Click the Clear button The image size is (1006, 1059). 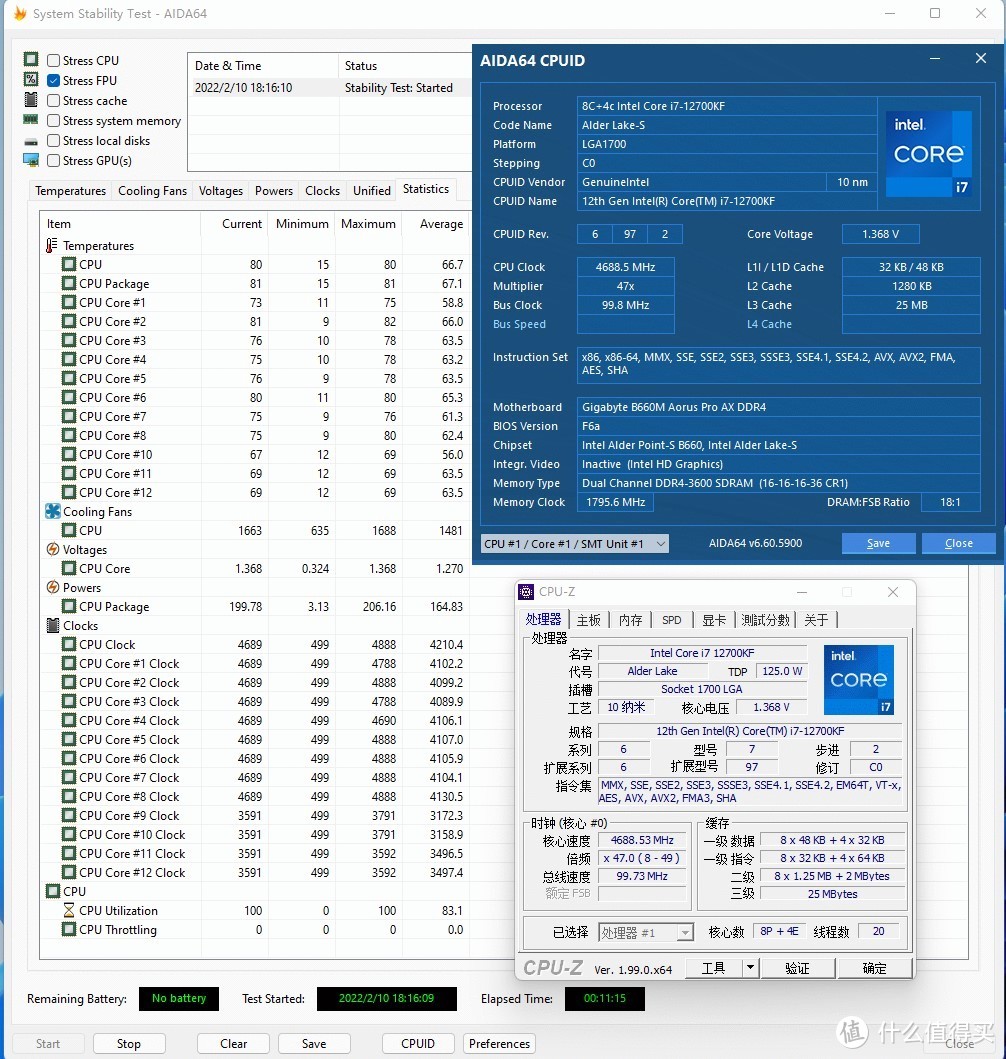click(234, 1043)
